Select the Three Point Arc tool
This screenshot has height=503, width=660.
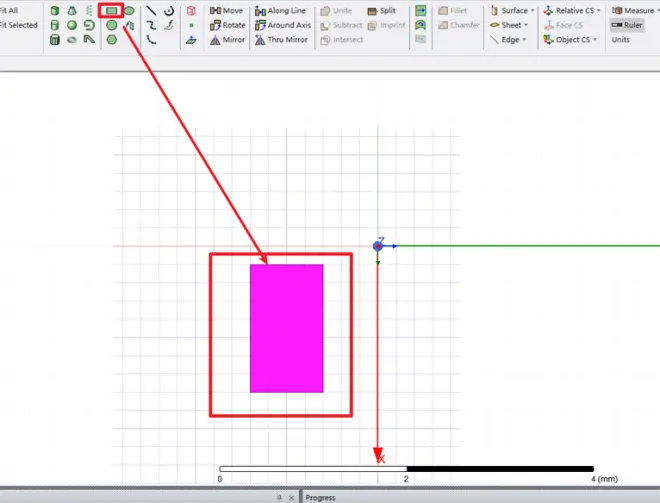click(x=151, y=40)
